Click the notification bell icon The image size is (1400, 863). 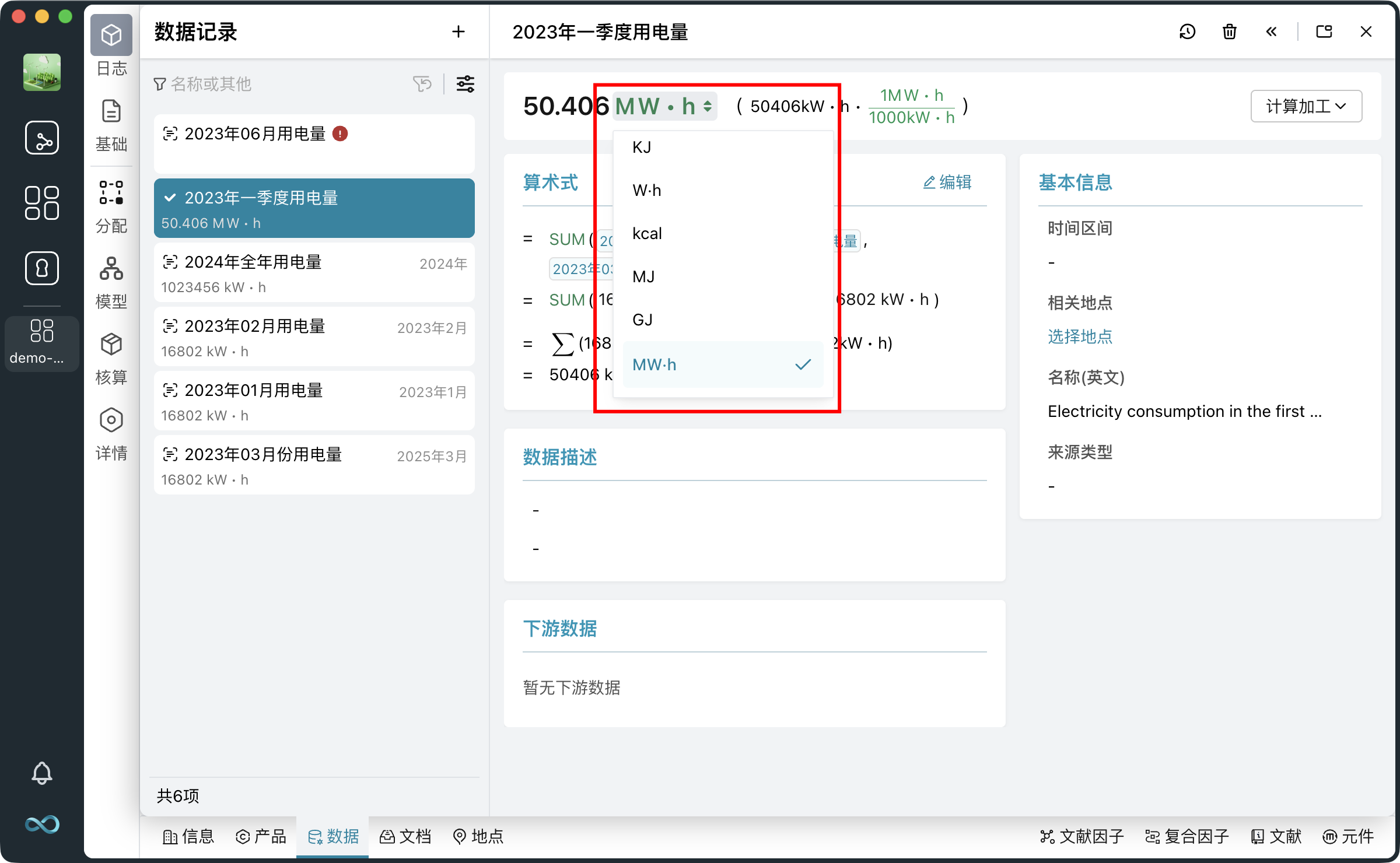click(41, 773)
